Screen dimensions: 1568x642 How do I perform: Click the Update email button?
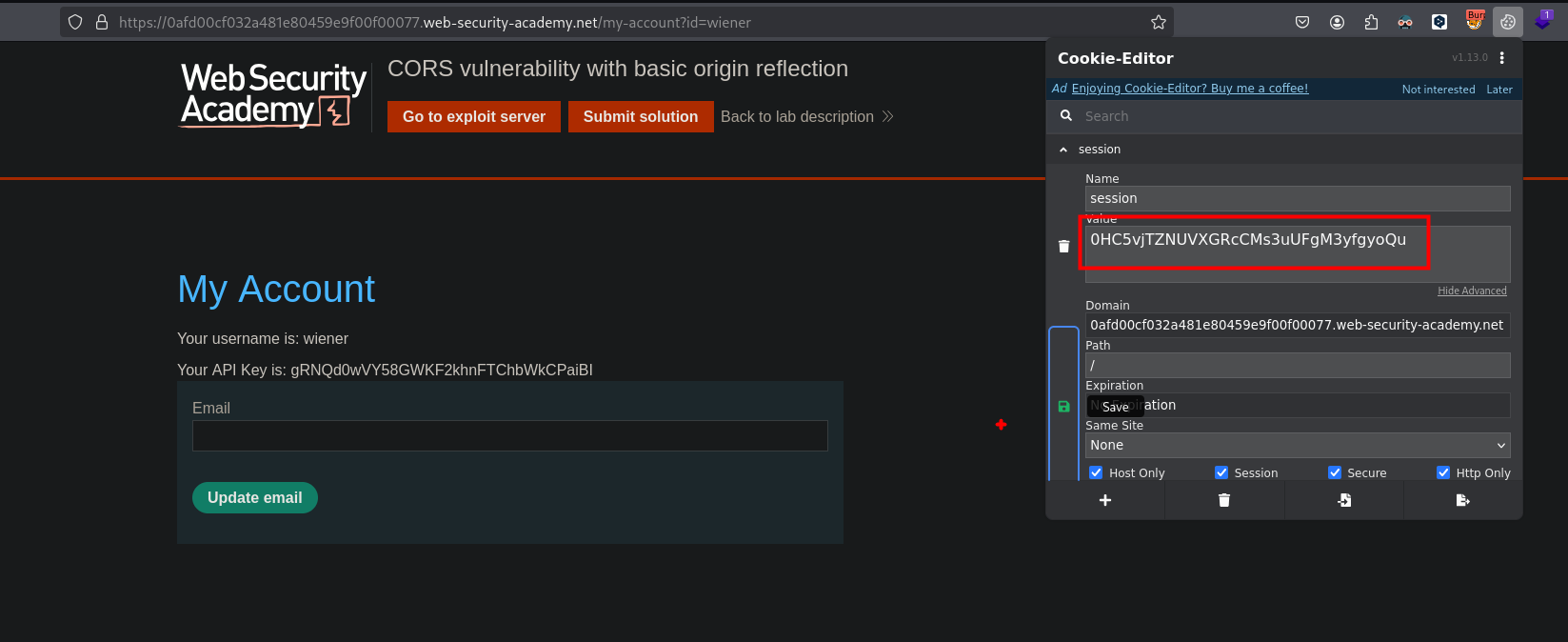point(254,497)
